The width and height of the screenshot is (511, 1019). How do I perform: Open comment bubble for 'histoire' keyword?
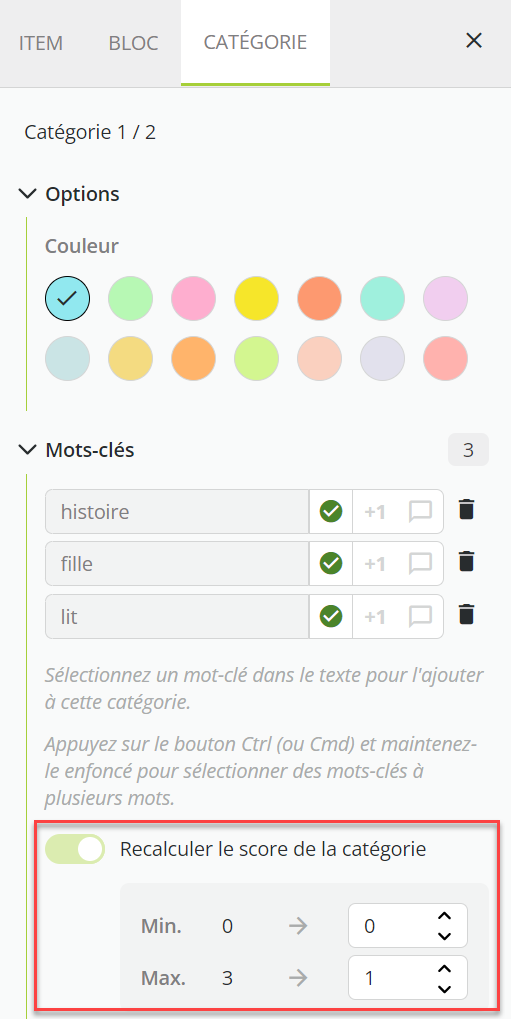point(420,511)
